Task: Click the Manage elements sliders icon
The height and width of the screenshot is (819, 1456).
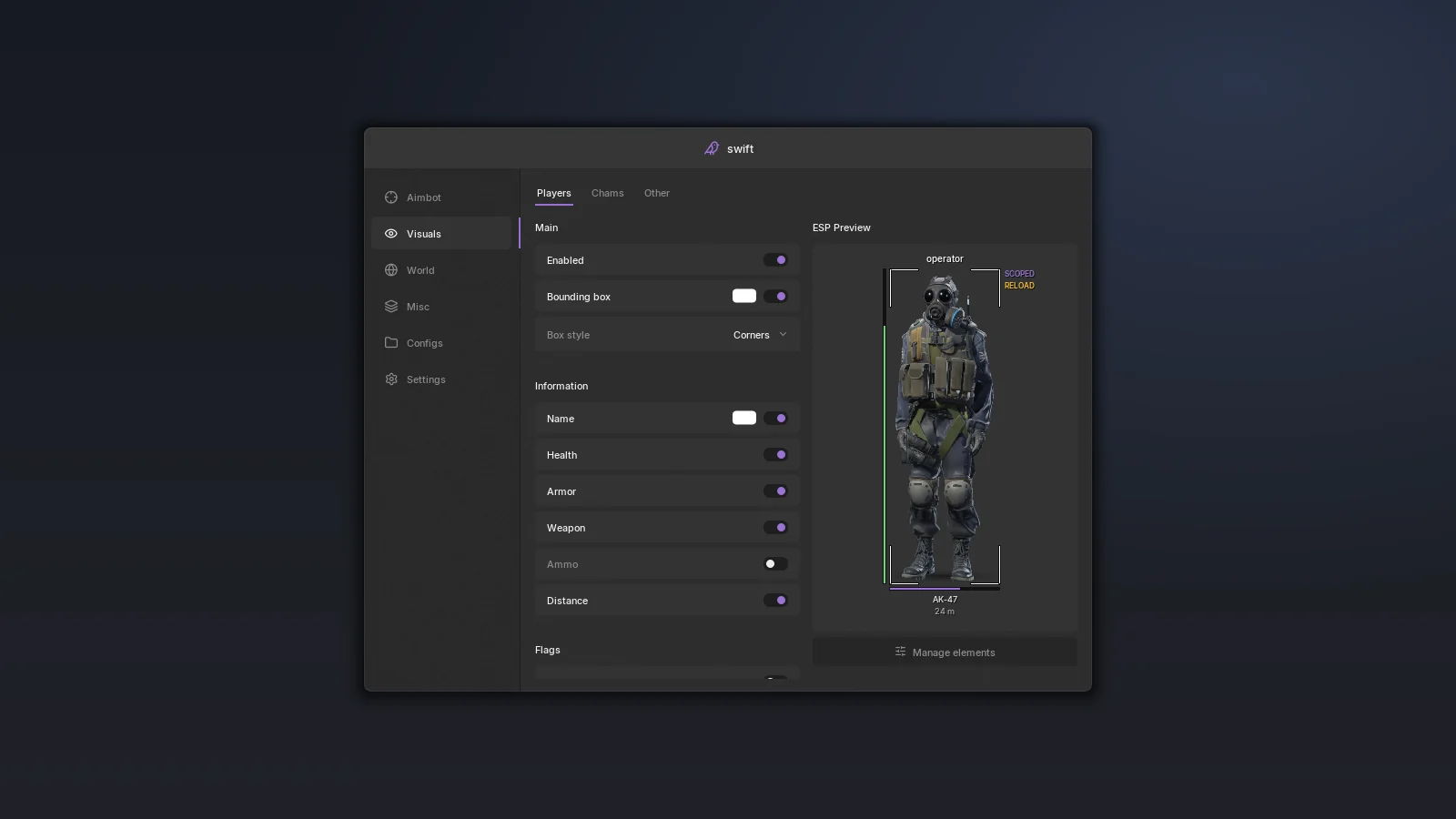Action: tap(900, 652)
